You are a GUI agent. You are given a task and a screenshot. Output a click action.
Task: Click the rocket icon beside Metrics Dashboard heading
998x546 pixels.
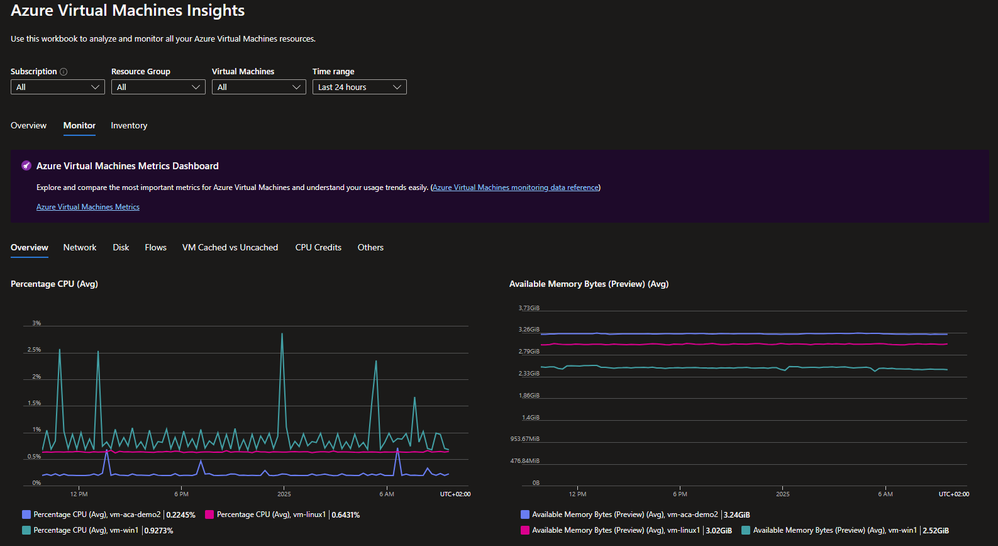point(26,166)
